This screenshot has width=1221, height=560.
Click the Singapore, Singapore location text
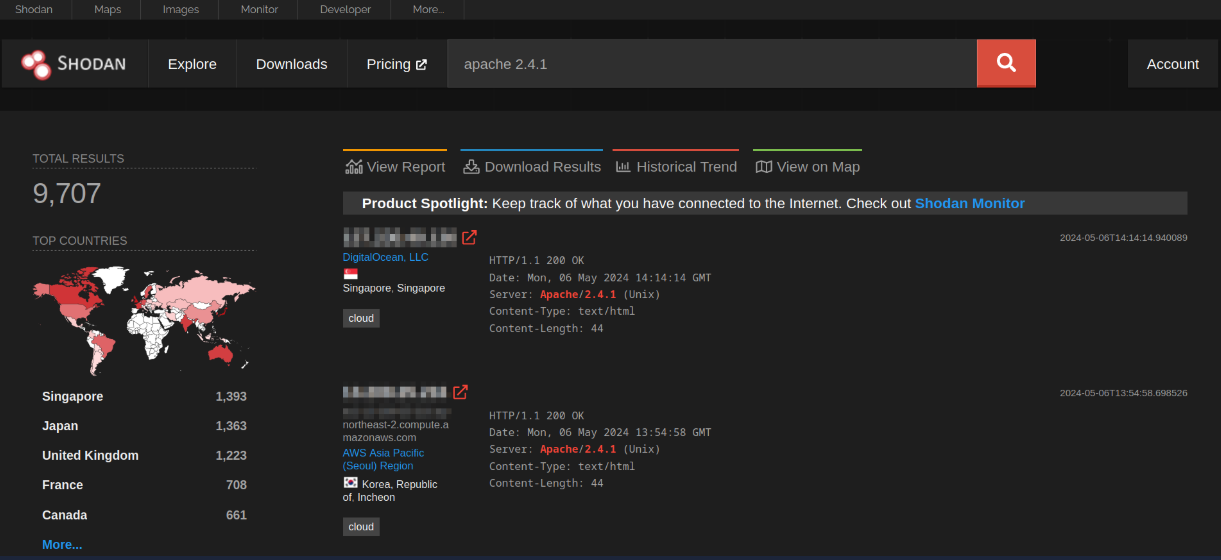[394, 288]
